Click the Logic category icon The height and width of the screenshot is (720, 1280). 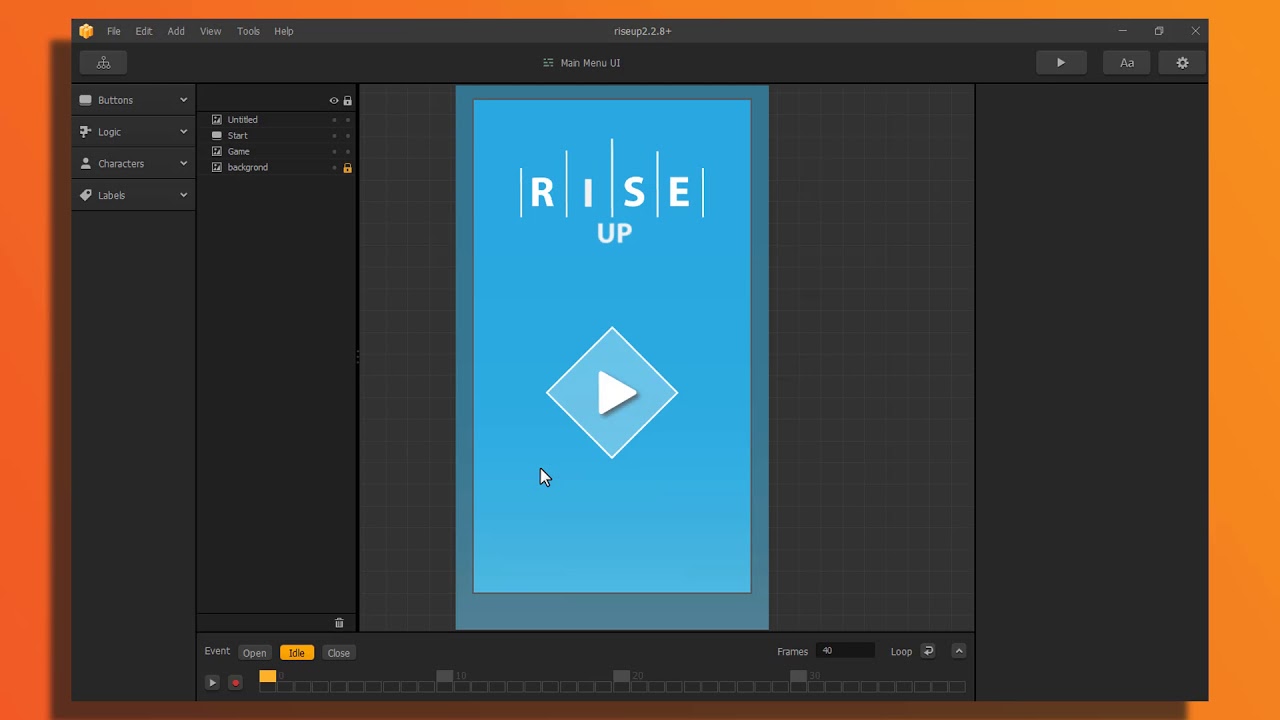pos(85,132)
